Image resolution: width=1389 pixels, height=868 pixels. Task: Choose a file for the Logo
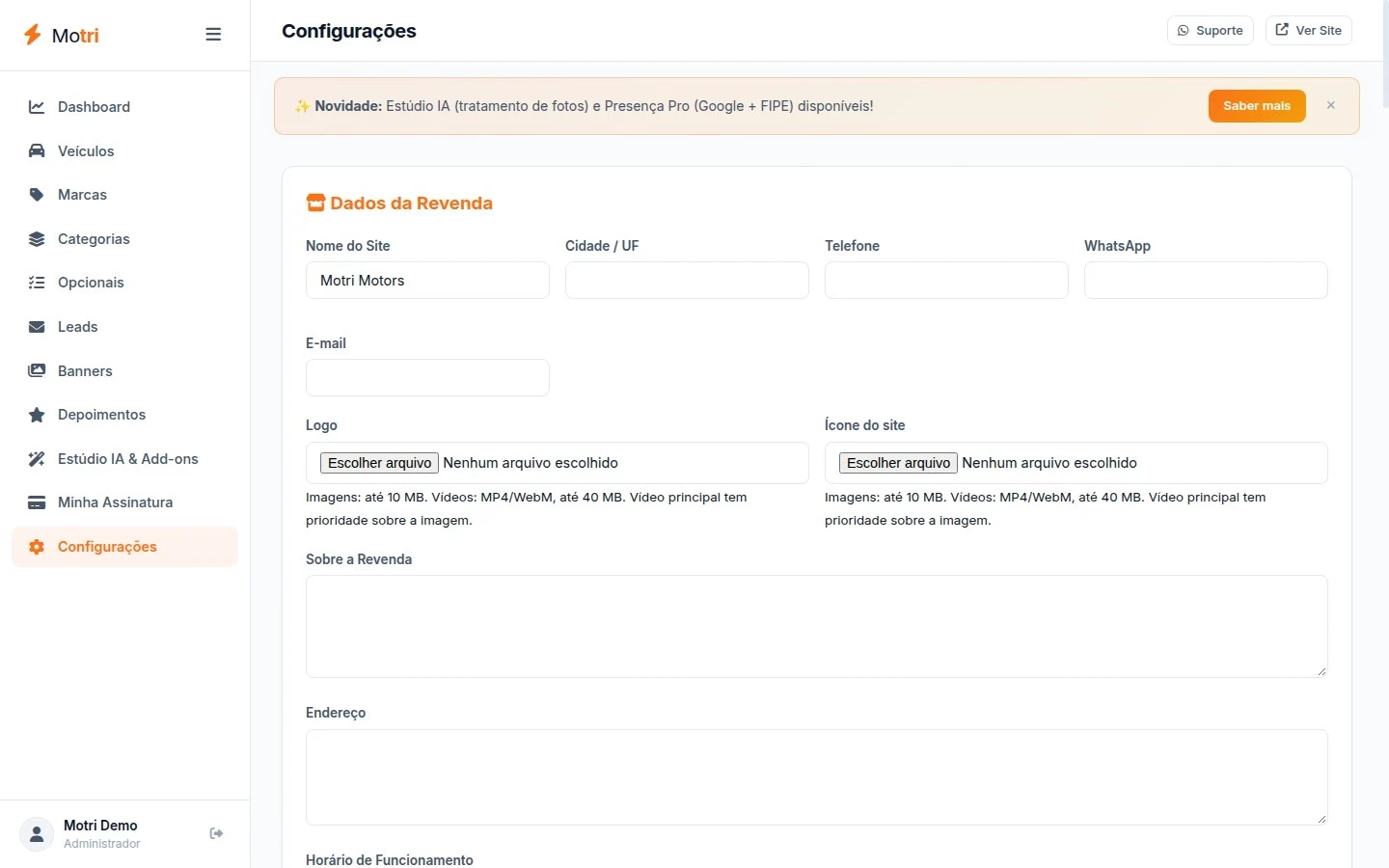coord(379,463)
